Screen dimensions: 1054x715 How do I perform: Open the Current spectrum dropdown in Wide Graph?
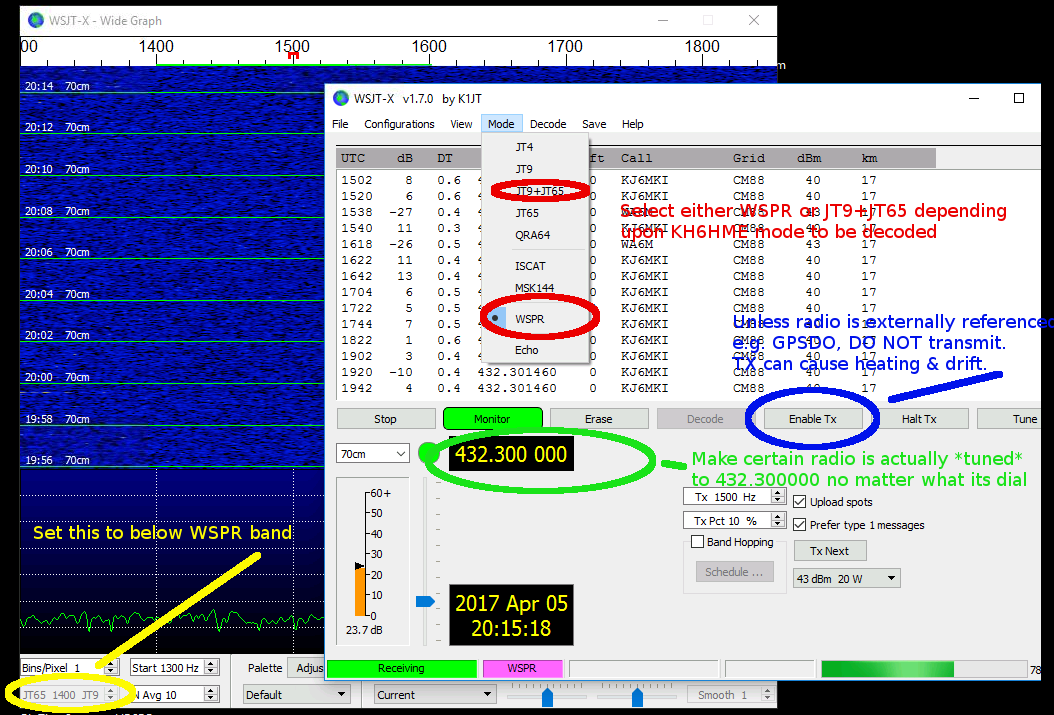pyautogui.click(x=434, y=695)
